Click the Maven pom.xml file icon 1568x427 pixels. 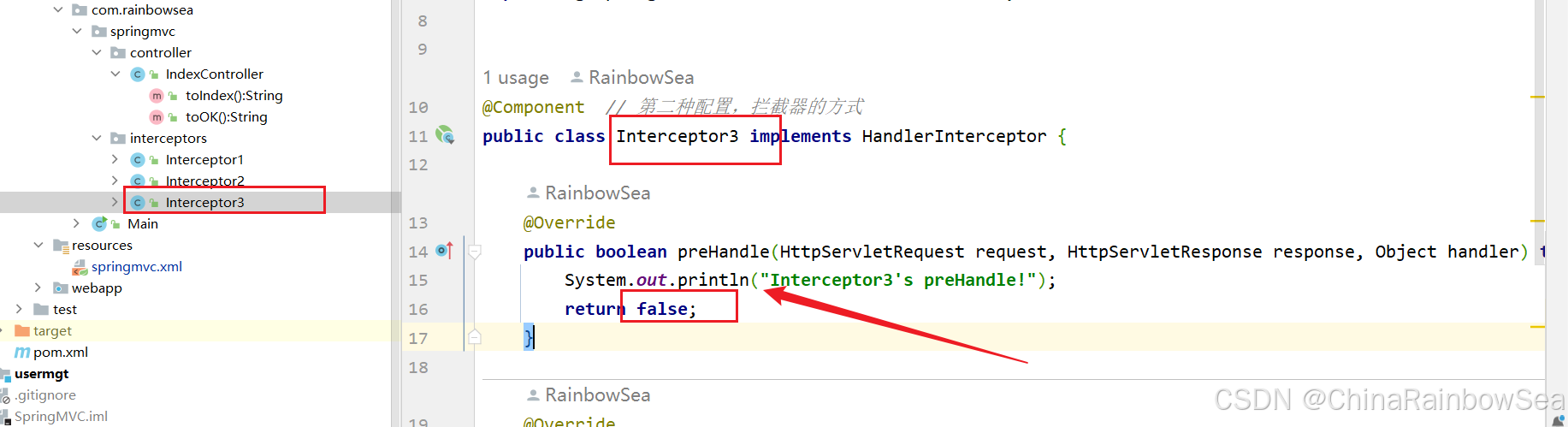coord(22,353)
